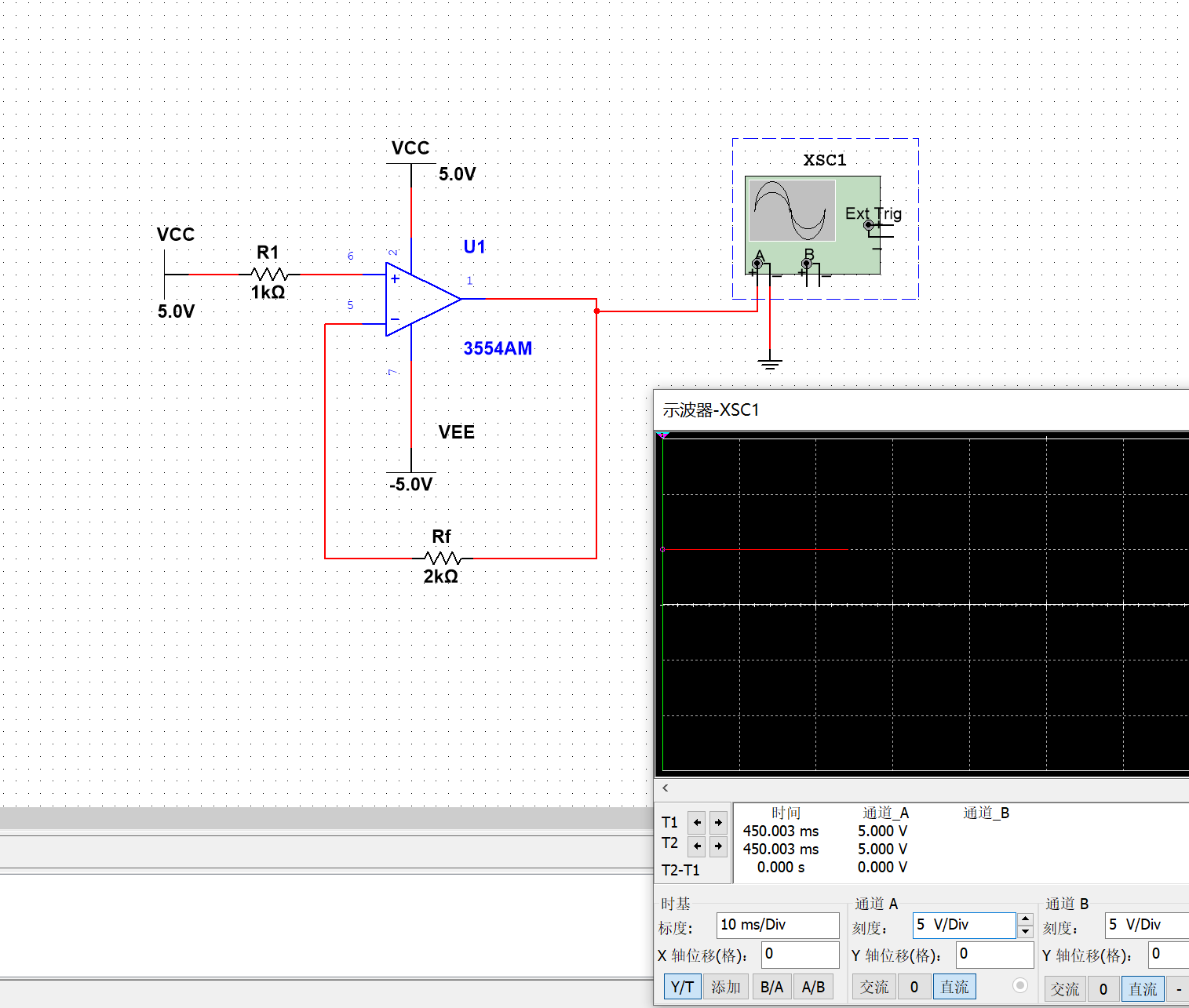Click oscilloscope Ext Trig terminal

pyautogui.click(x=868, y=225)
